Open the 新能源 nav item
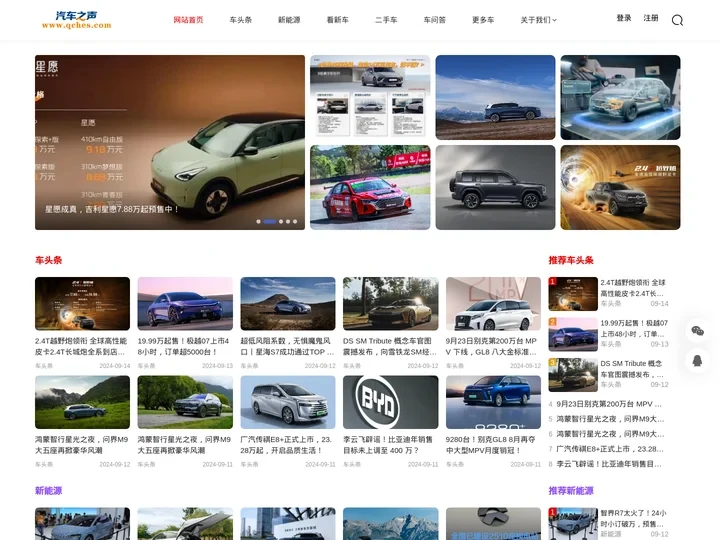Image resolution: width=720 pixels, height=540 pixels. point(289,20)
